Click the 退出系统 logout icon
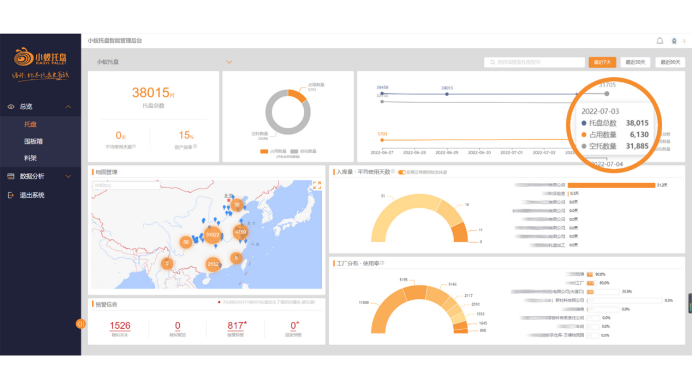Image resolution: width=693 pixels, height=390 pixels. pos(11,195)
